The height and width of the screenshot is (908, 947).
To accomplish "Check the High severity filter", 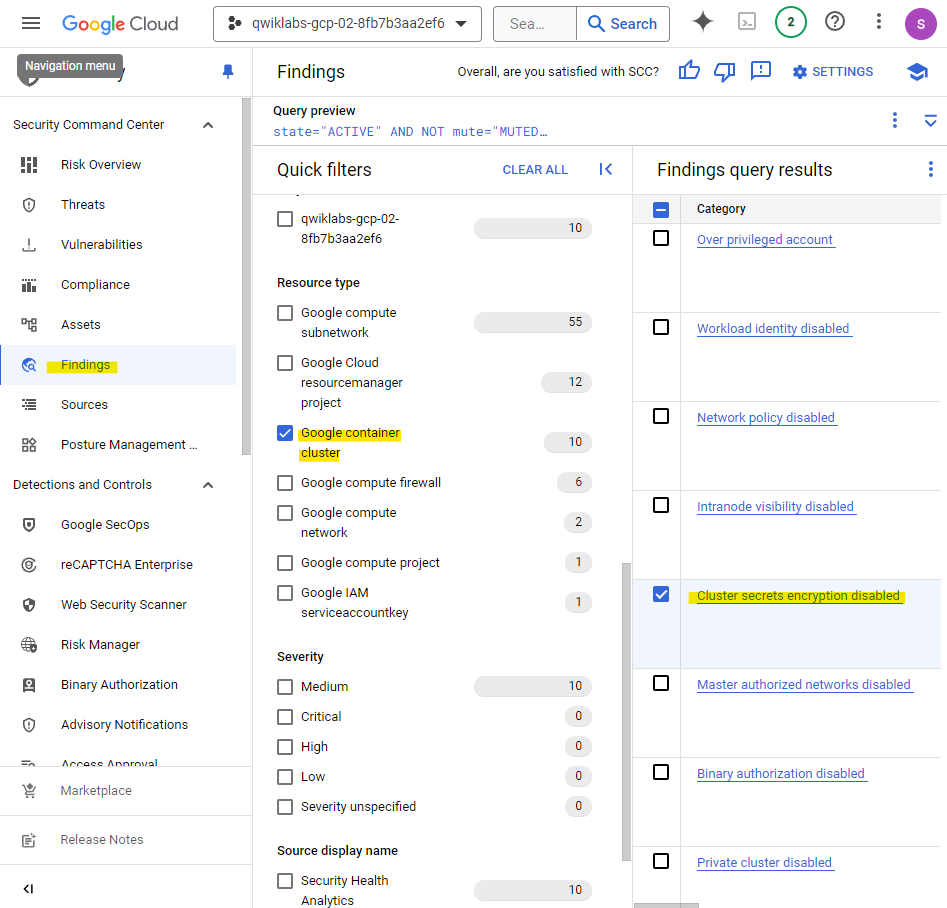I will point(285,747).
